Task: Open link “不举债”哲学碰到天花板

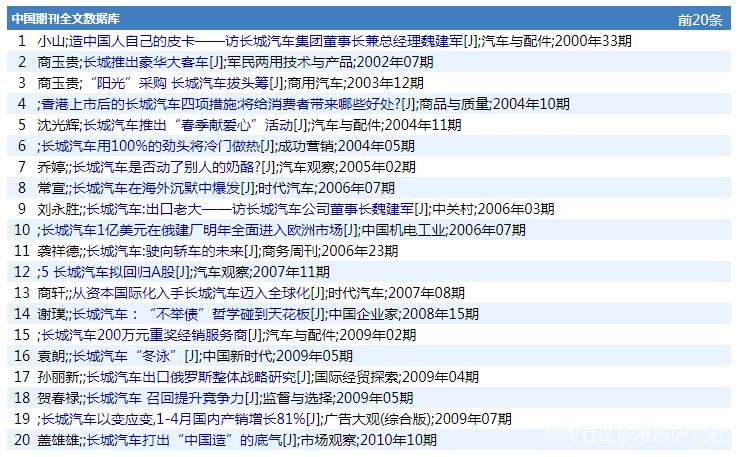Action: tap(191, 314)
